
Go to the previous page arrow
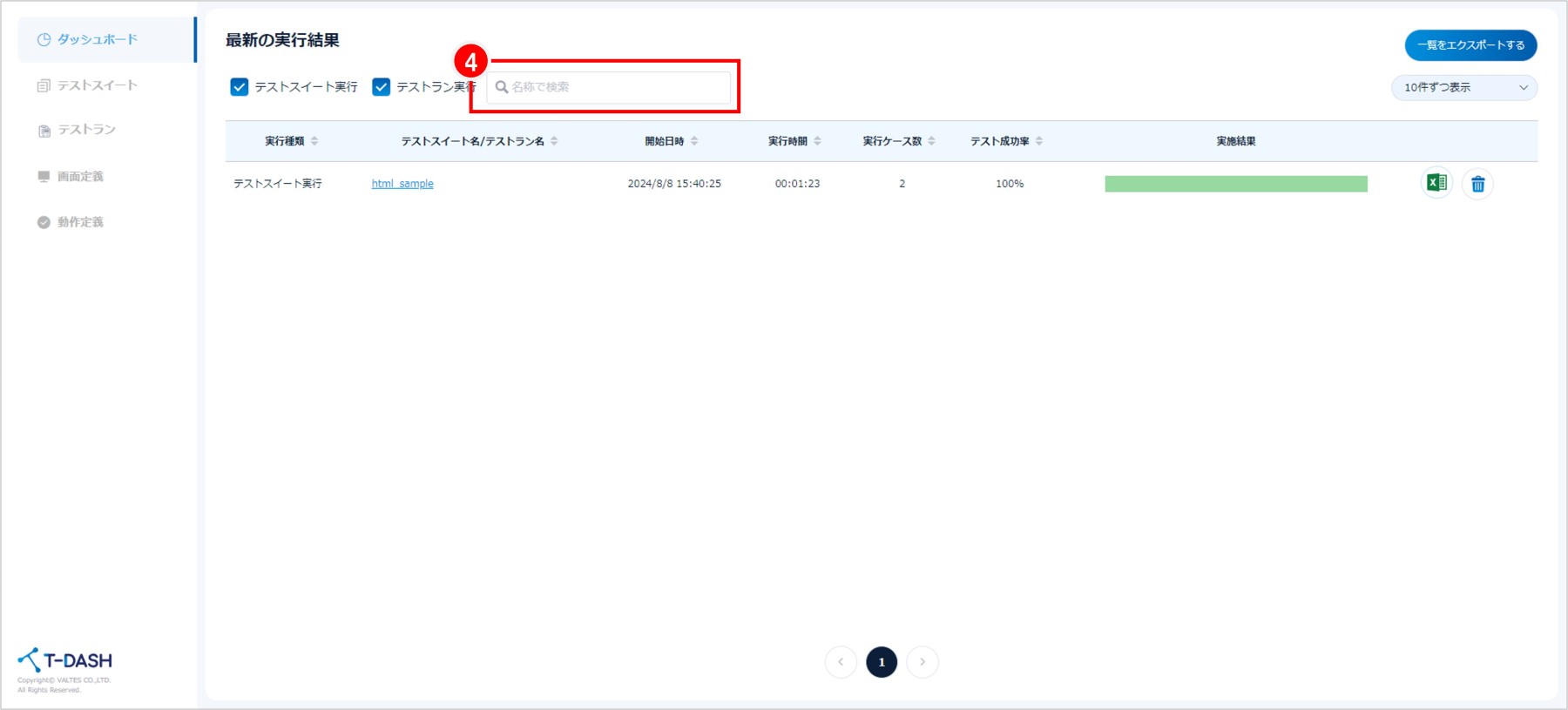click(x=841, y=662)
